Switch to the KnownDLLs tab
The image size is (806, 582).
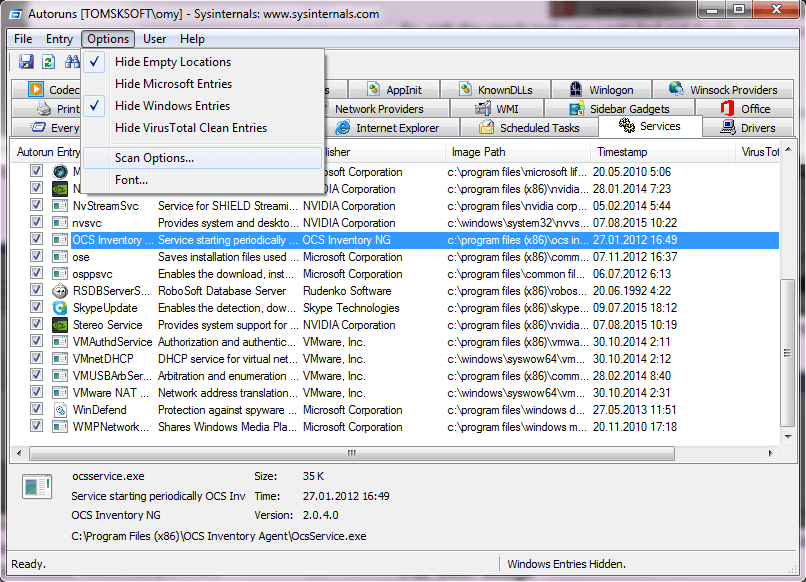coord(496,89)
